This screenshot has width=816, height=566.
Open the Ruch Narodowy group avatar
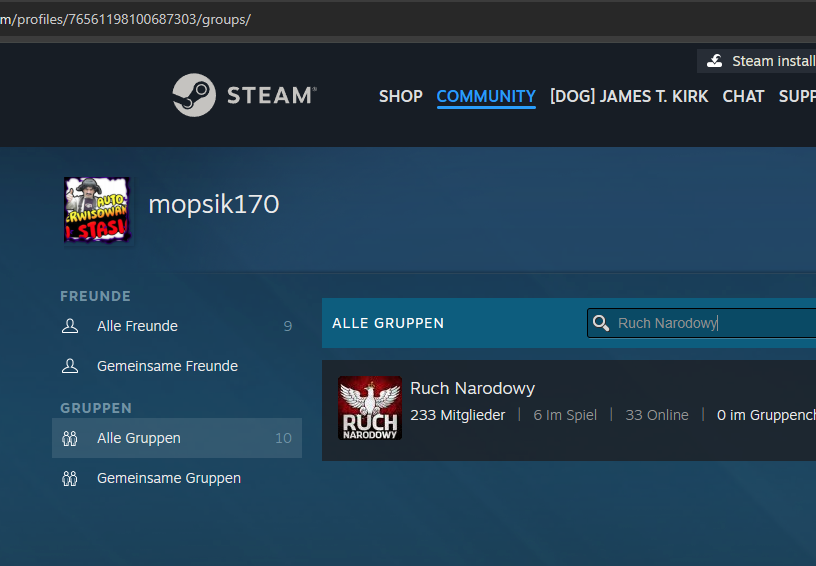[x=370, y=408]
